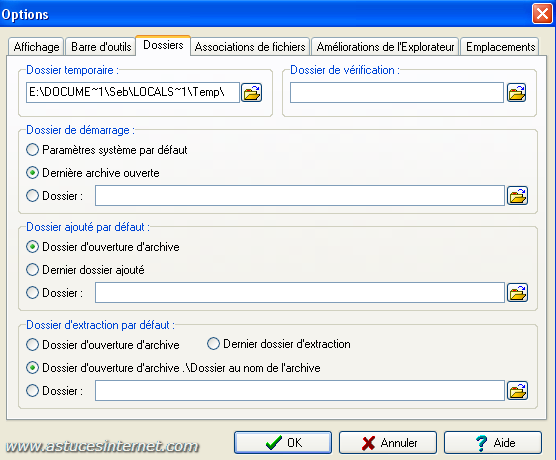Open folder browser for Dossier de vérification
Image resolution: width=556 pixels, height=460 pixels.
pos(516,93)
